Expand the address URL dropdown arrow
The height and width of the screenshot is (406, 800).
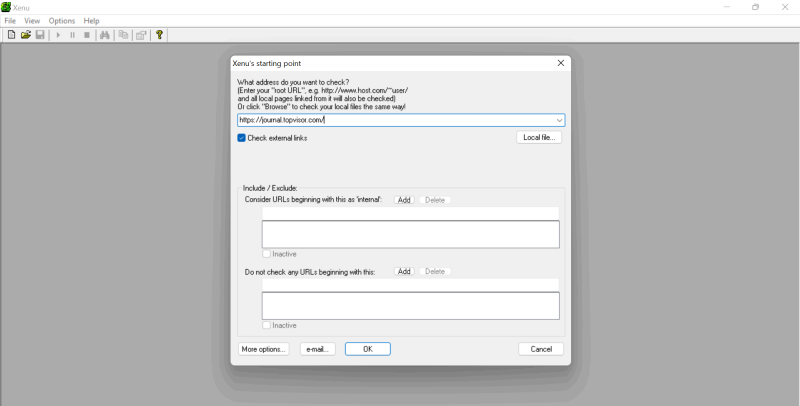(559, 120)
